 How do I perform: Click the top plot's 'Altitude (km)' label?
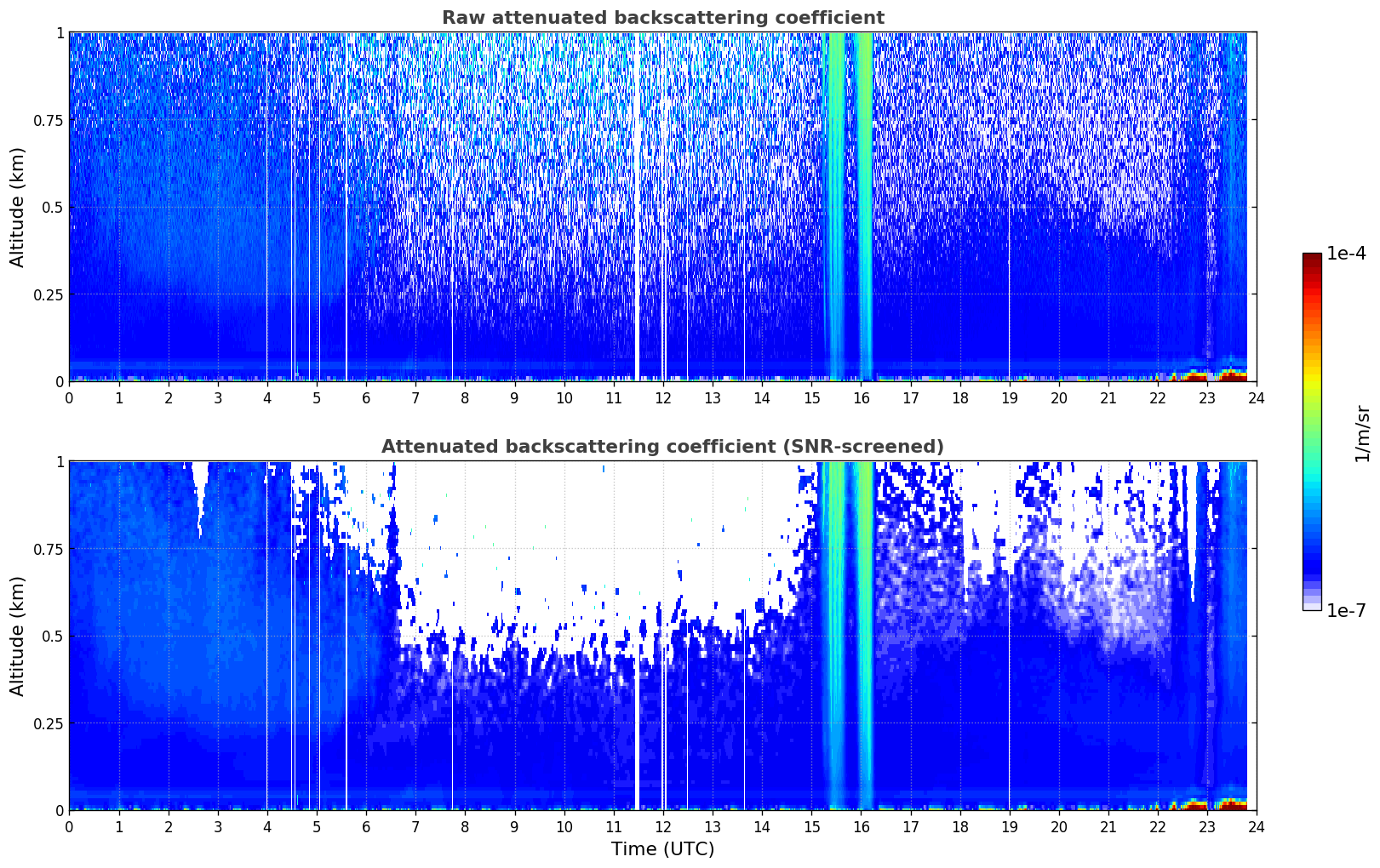pyautogui.click(x=18, y=207)
